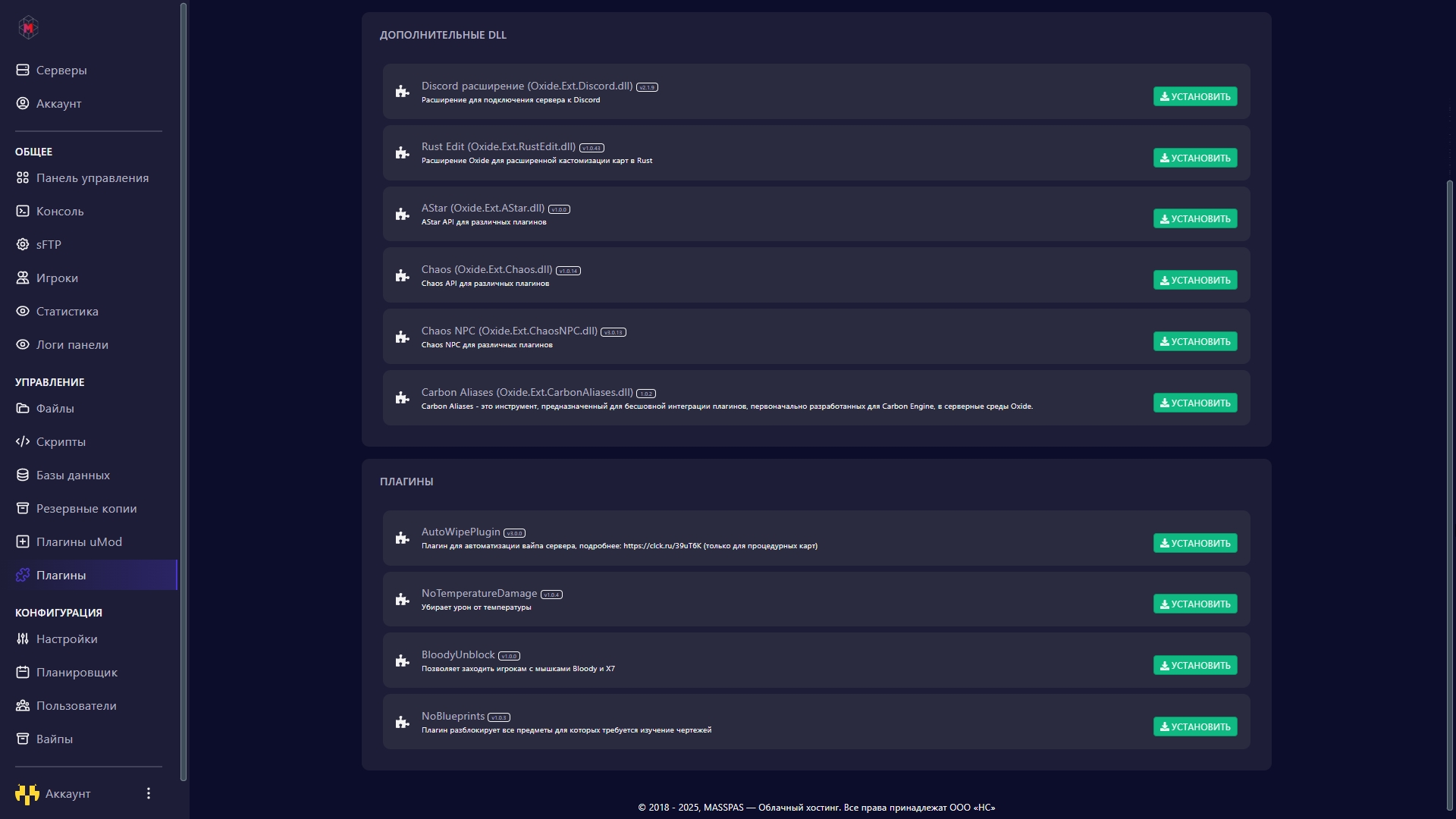Select the code icon for Скрипты
Image resolution: width=1456 pixels, height=819 pixels.
22,441
